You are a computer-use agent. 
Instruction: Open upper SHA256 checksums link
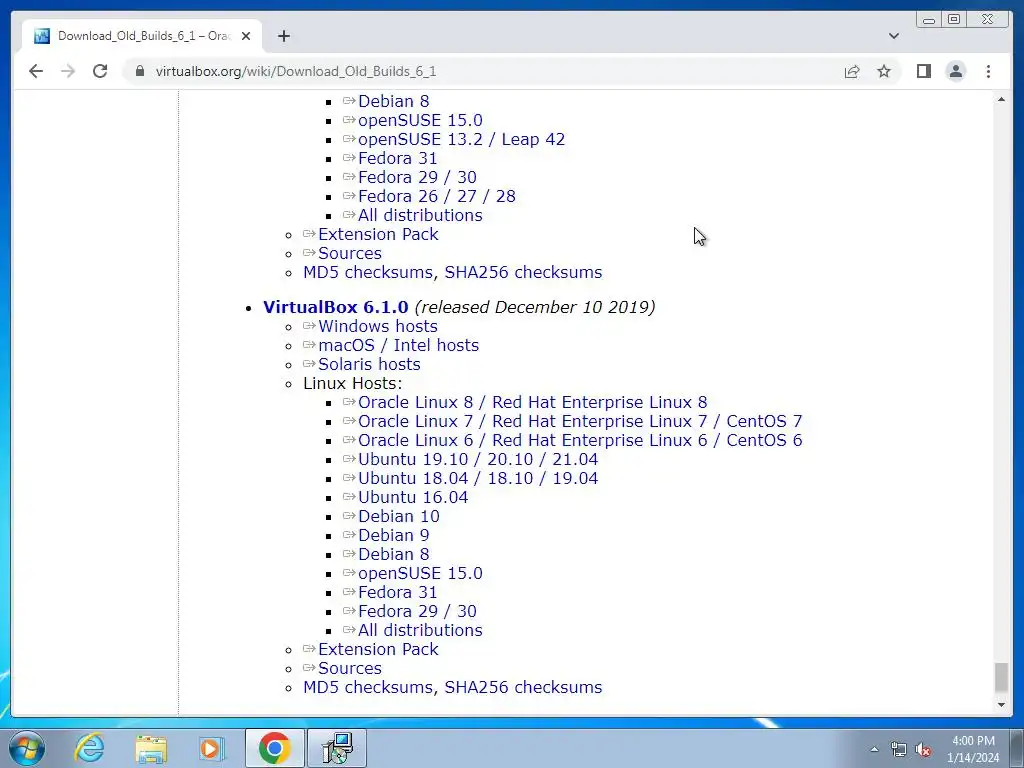coord(524,272)
